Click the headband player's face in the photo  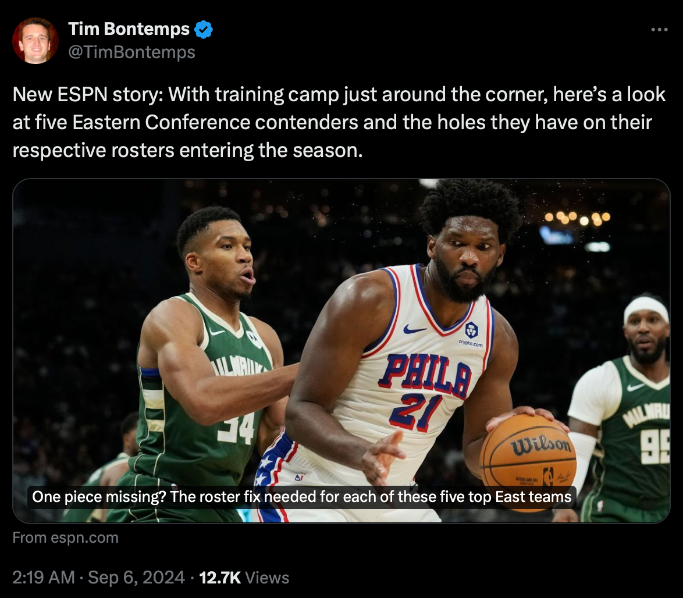pos(646,335)
